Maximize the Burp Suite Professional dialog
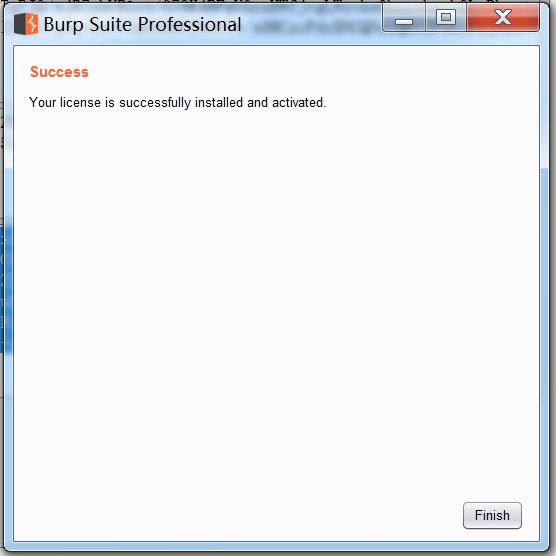This screenshot has width=556, height=556. pos(446,18)
